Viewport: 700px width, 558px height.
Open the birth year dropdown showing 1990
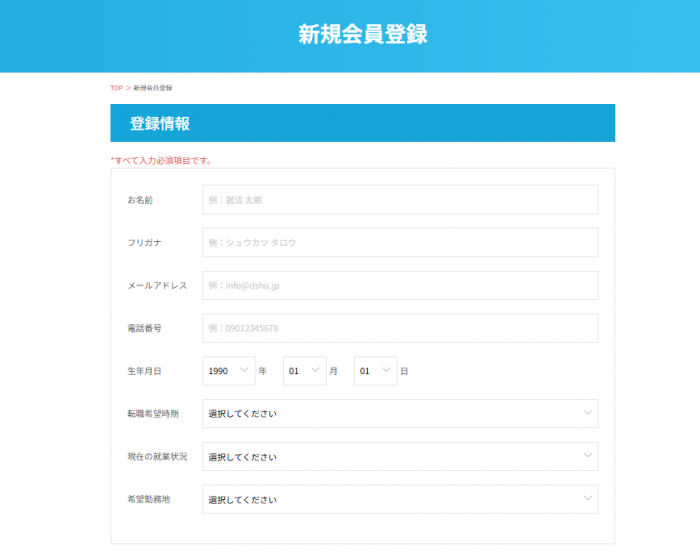click(229, 371)
